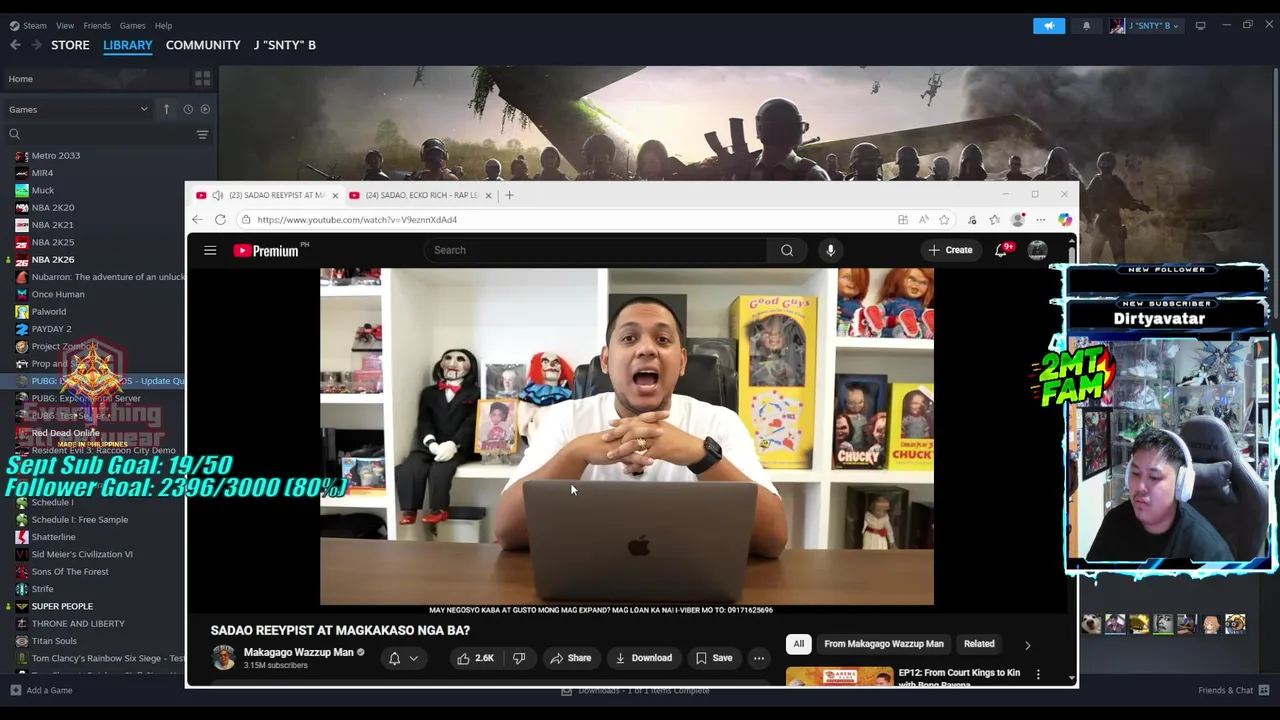Open browser read aloud icon
The height and width of the screenshot is (720, 1280).
point(923,220)
